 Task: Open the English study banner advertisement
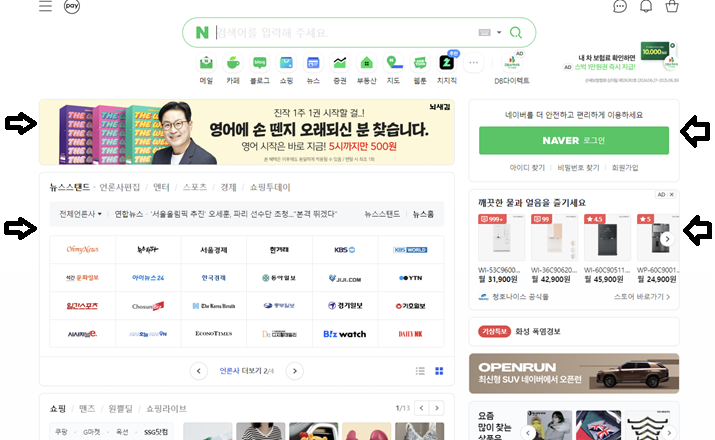tap(247, 132)
